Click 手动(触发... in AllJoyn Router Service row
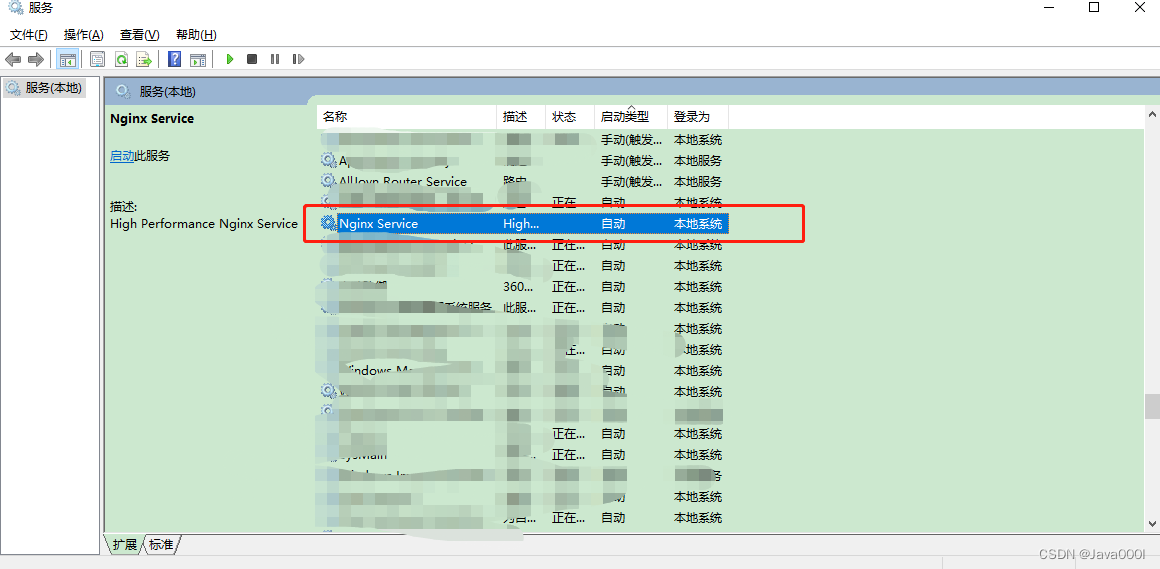The width and height of the screenshot is (1160, 569). 631,181
